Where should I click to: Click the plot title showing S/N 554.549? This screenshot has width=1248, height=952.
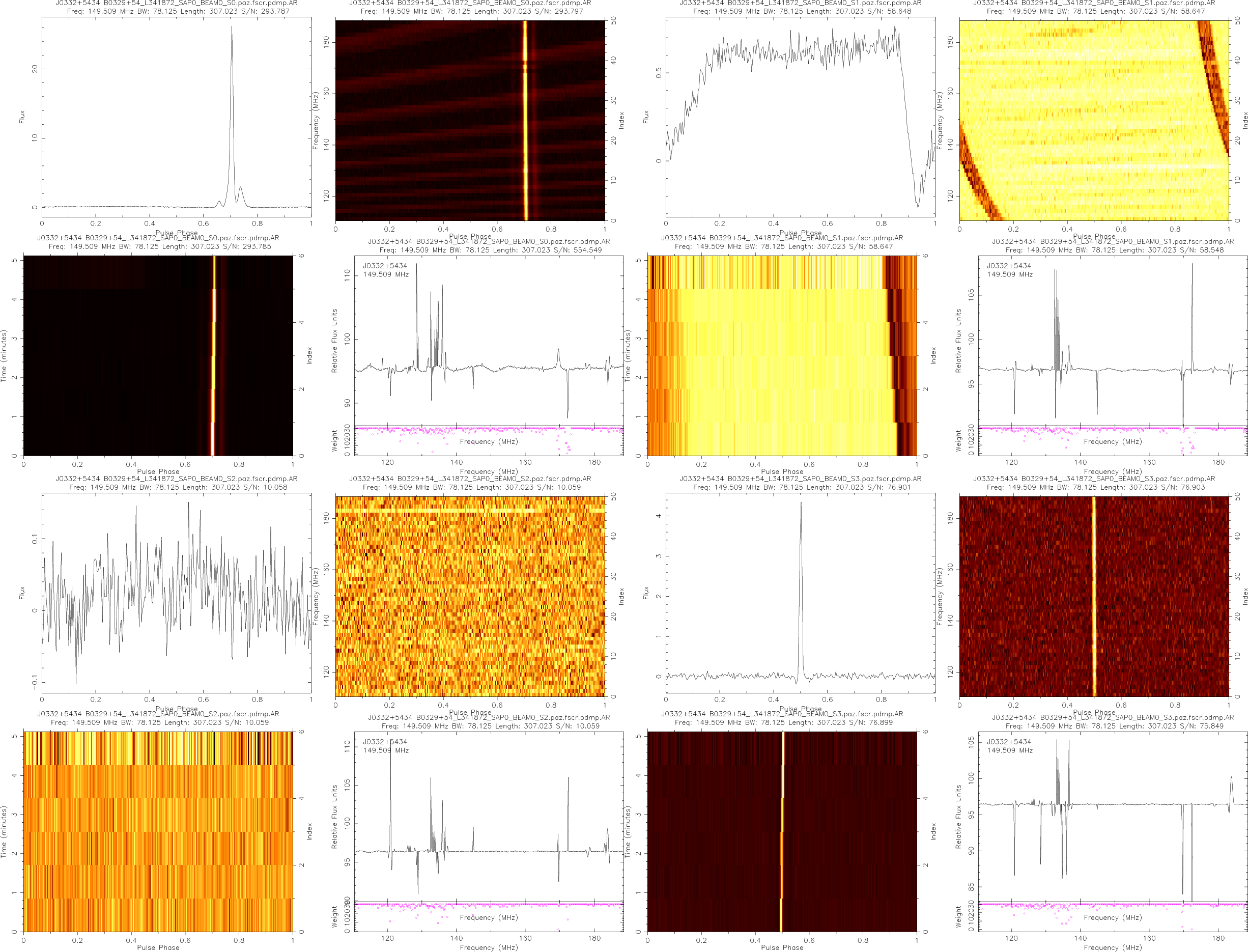coord(490,250)
